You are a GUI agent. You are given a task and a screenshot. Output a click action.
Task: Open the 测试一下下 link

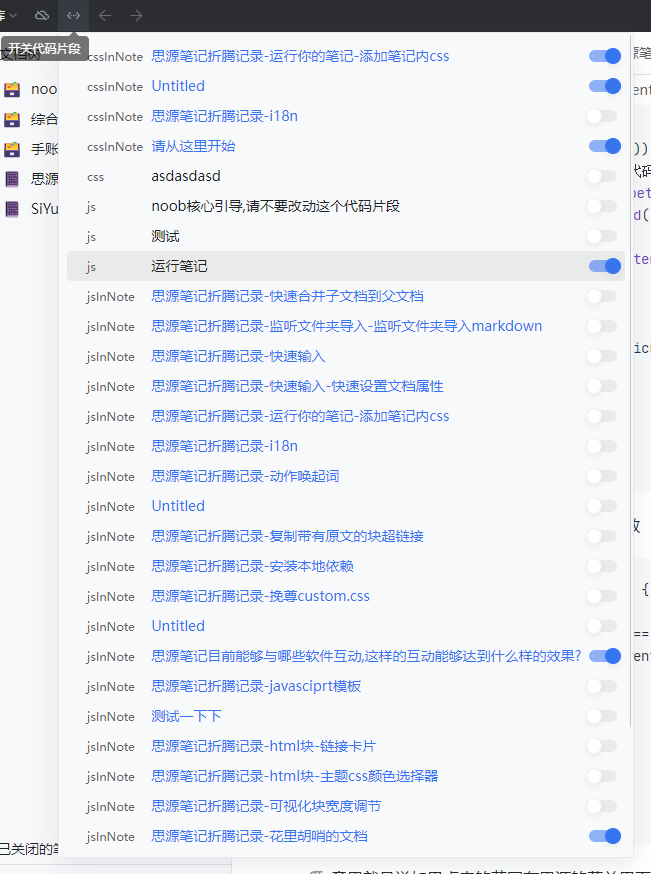[x=186, y=716]
